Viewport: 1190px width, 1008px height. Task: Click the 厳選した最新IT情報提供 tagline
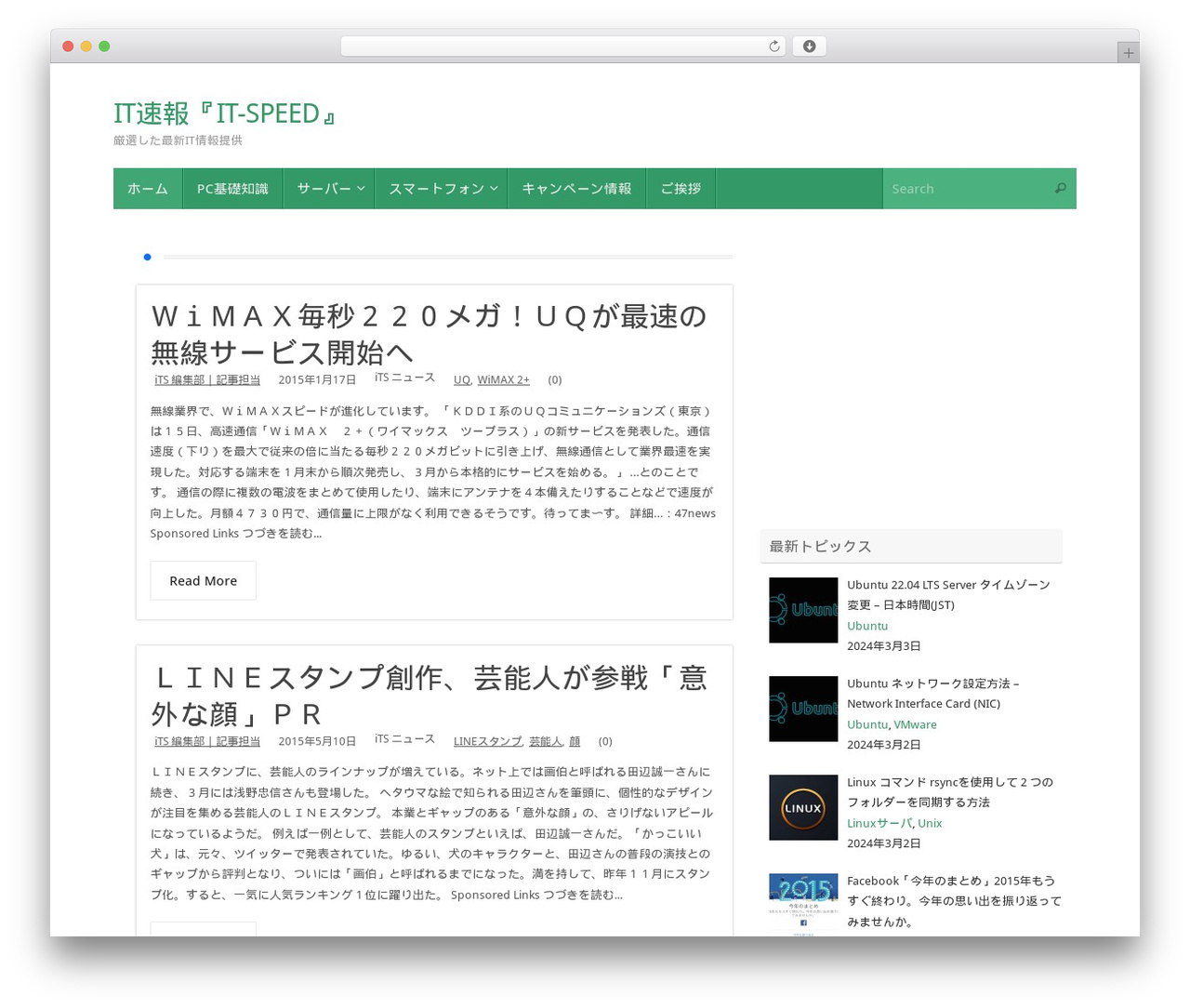point(178,140)
